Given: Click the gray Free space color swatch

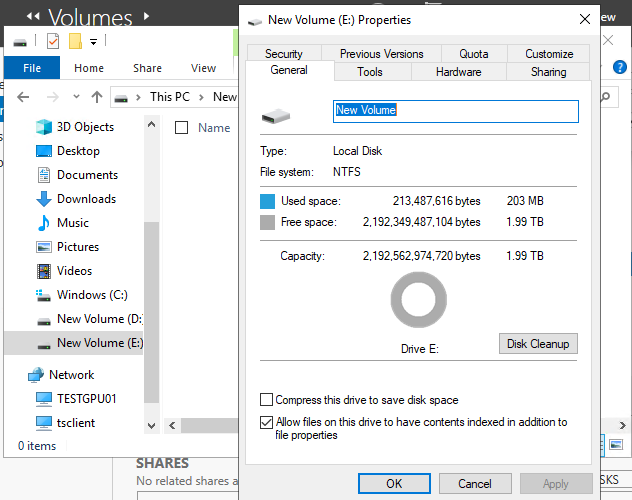Looking at the screenshot, I should pos(267,222).
